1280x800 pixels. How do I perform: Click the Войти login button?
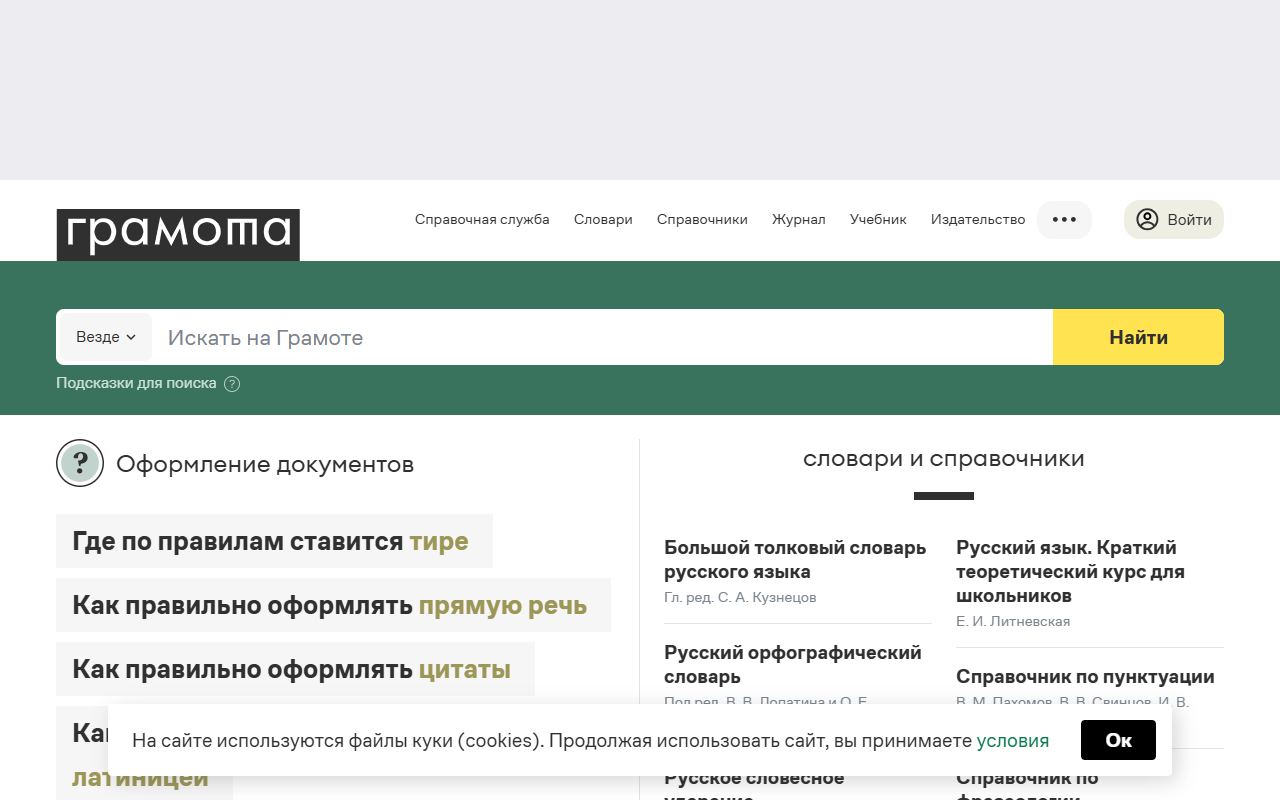pyautogui.click(x=1174, y=220)
